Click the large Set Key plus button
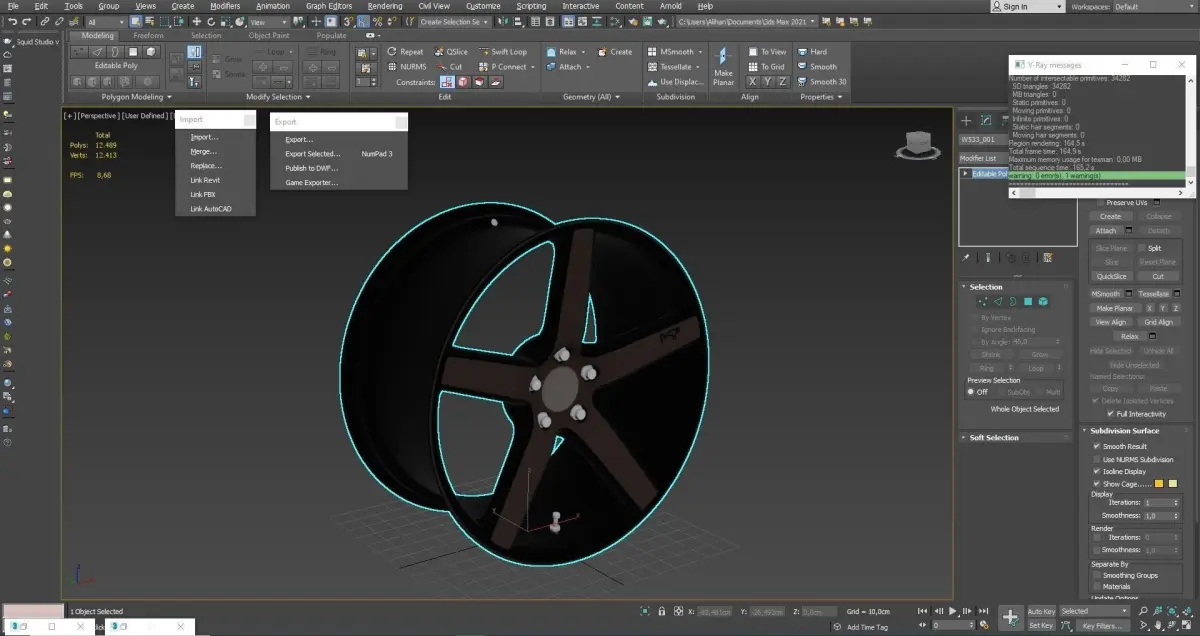This screenshot has height=636, width=1200. pos(1011,618)
